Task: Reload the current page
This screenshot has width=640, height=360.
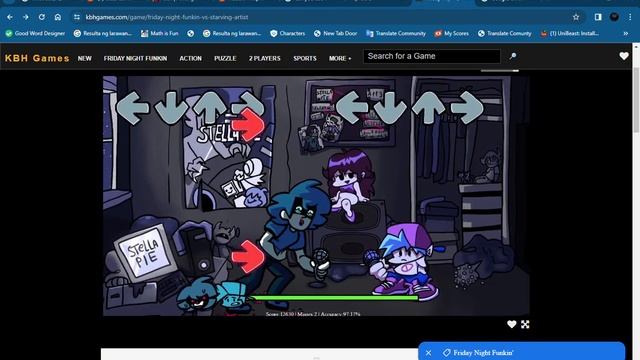Action: [42, 17]
